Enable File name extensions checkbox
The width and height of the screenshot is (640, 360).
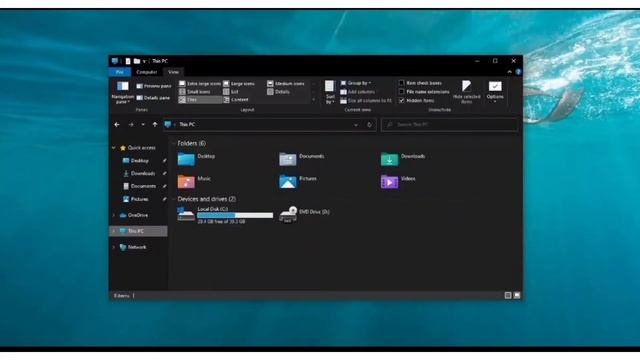(402, 91)
